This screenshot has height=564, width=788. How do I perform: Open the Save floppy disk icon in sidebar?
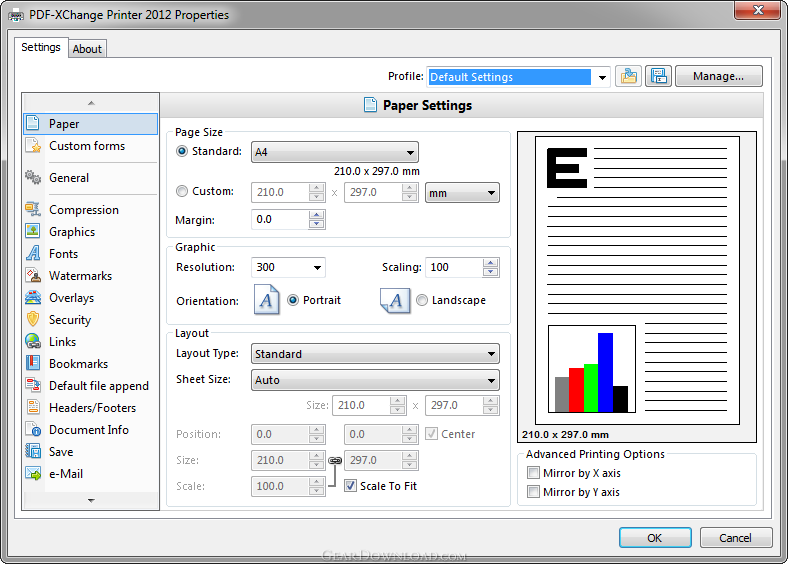pyautogui.click(x=33, y=451)
